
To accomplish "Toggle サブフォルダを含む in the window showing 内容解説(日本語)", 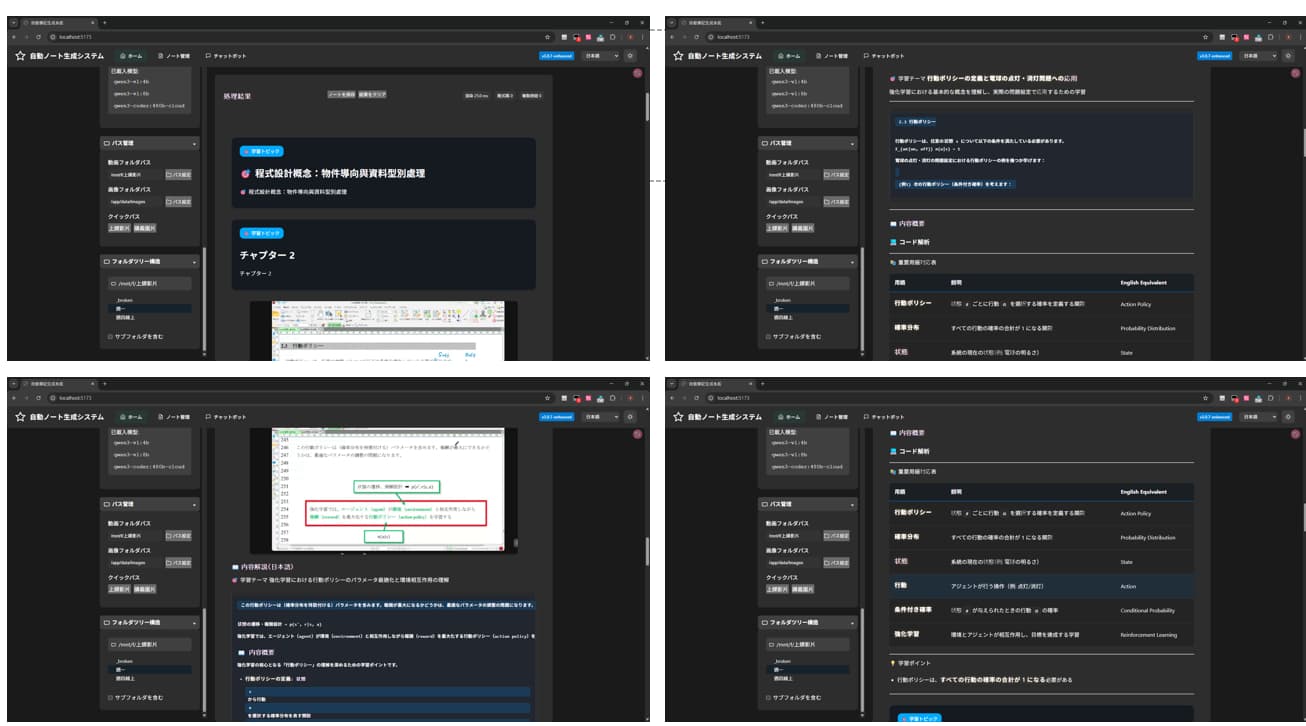I will pyautogui.click(x=110, y=697).
